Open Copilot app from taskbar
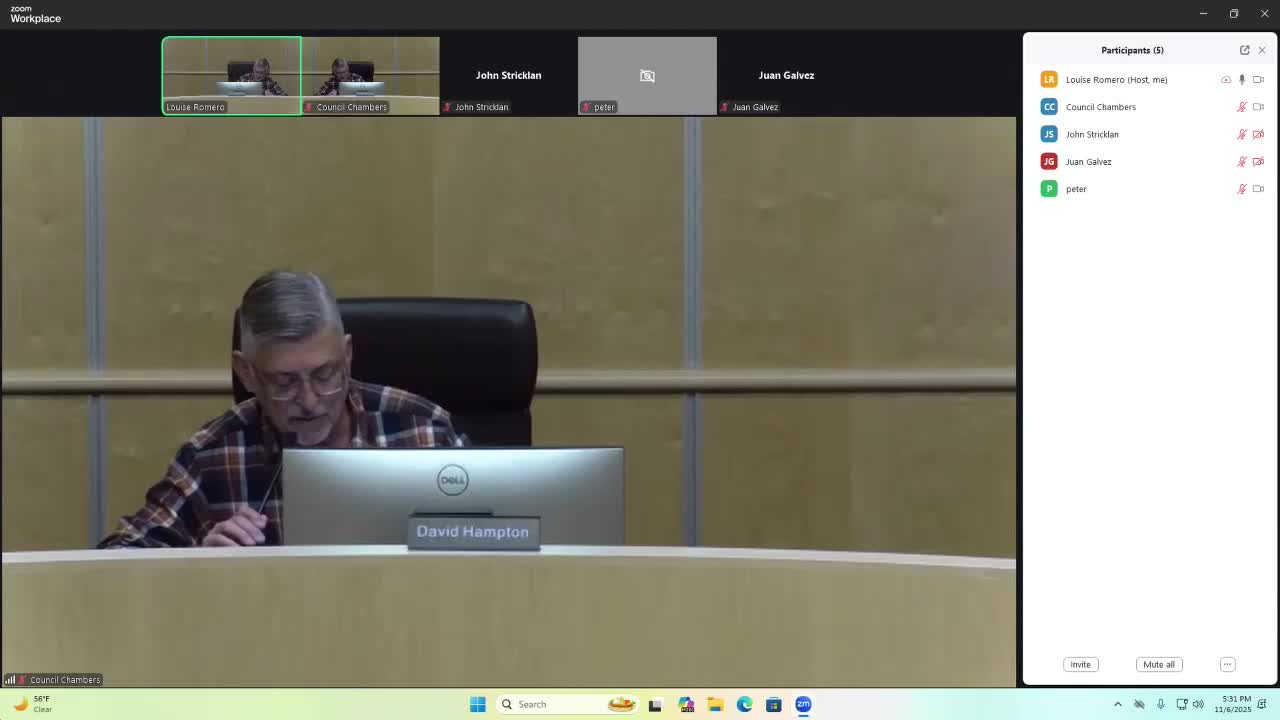This screenshot has height=720, width=1280. 686,704
